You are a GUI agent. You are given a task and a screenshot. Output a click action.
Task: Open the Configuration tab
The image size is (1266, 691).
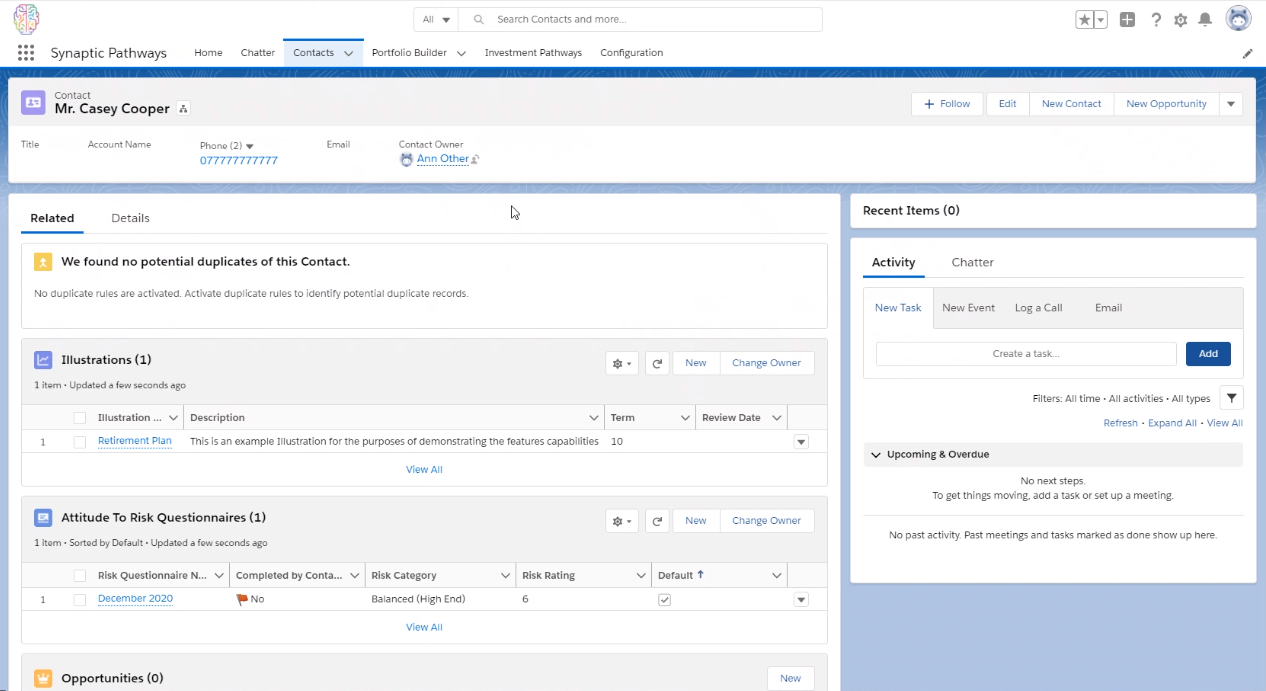click(631, 53)
